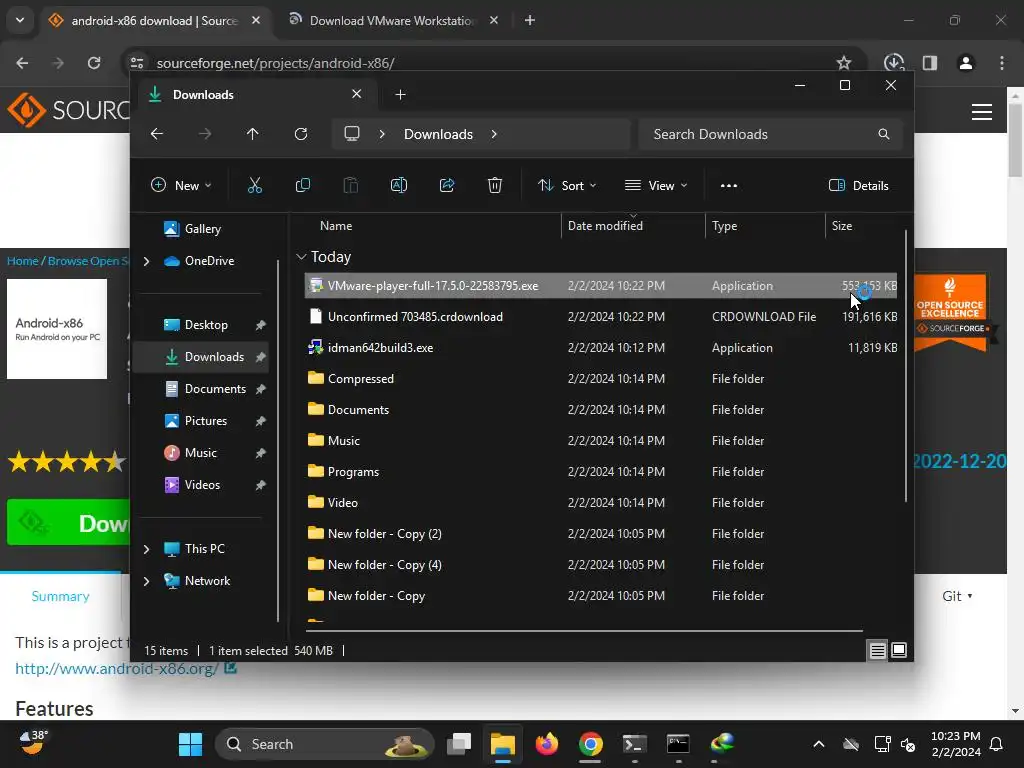Open Chrome from the taskbar
The image size is (1024, 768).
590,744
